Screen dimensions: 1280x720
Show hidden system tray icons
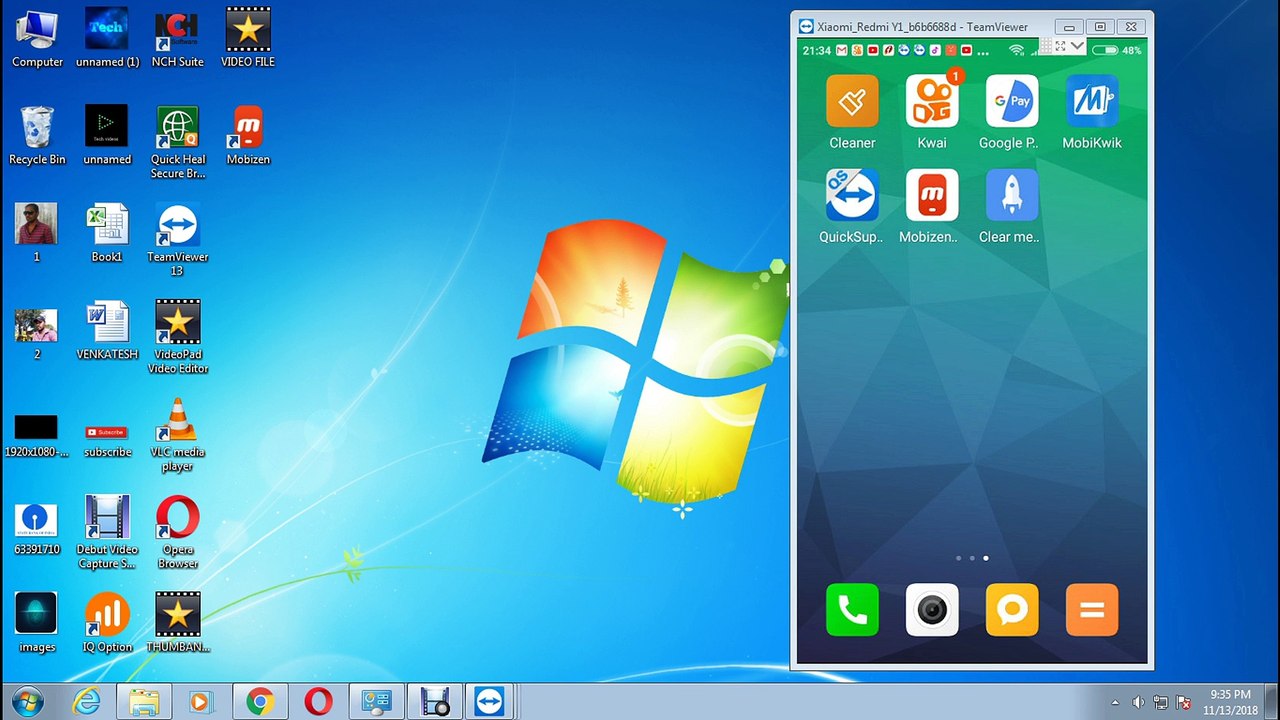[x=1115, y=702]
